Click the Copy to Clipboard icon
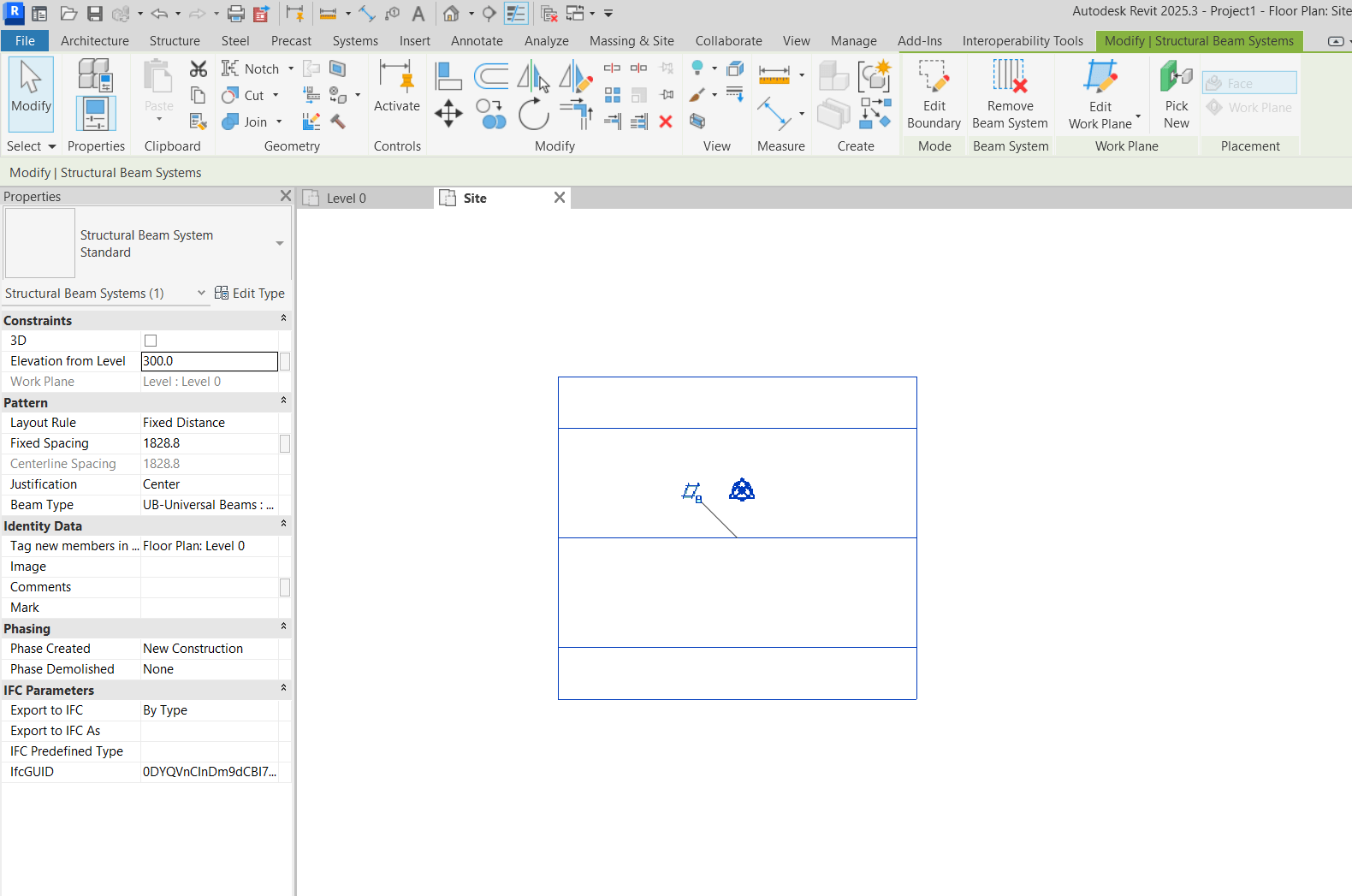 click(199, 95)
